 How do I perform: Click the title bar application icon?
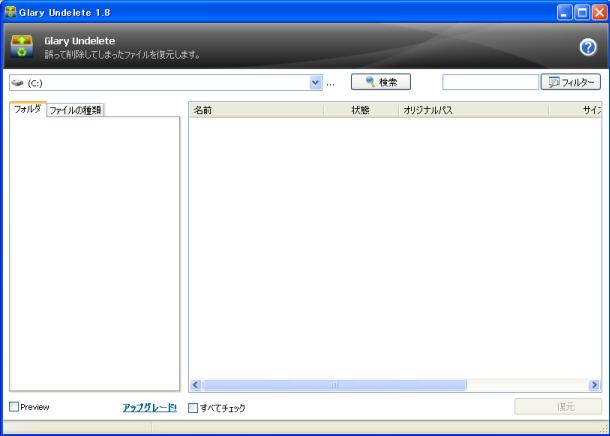11,12
